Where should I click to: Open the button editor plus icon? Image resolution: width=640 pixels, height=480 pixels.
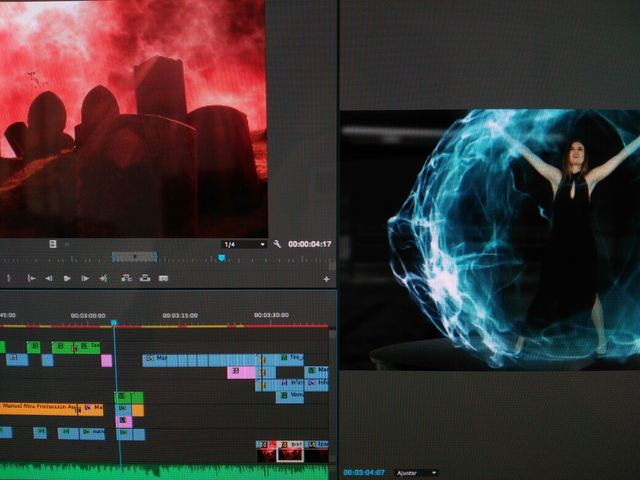(326, 279)
